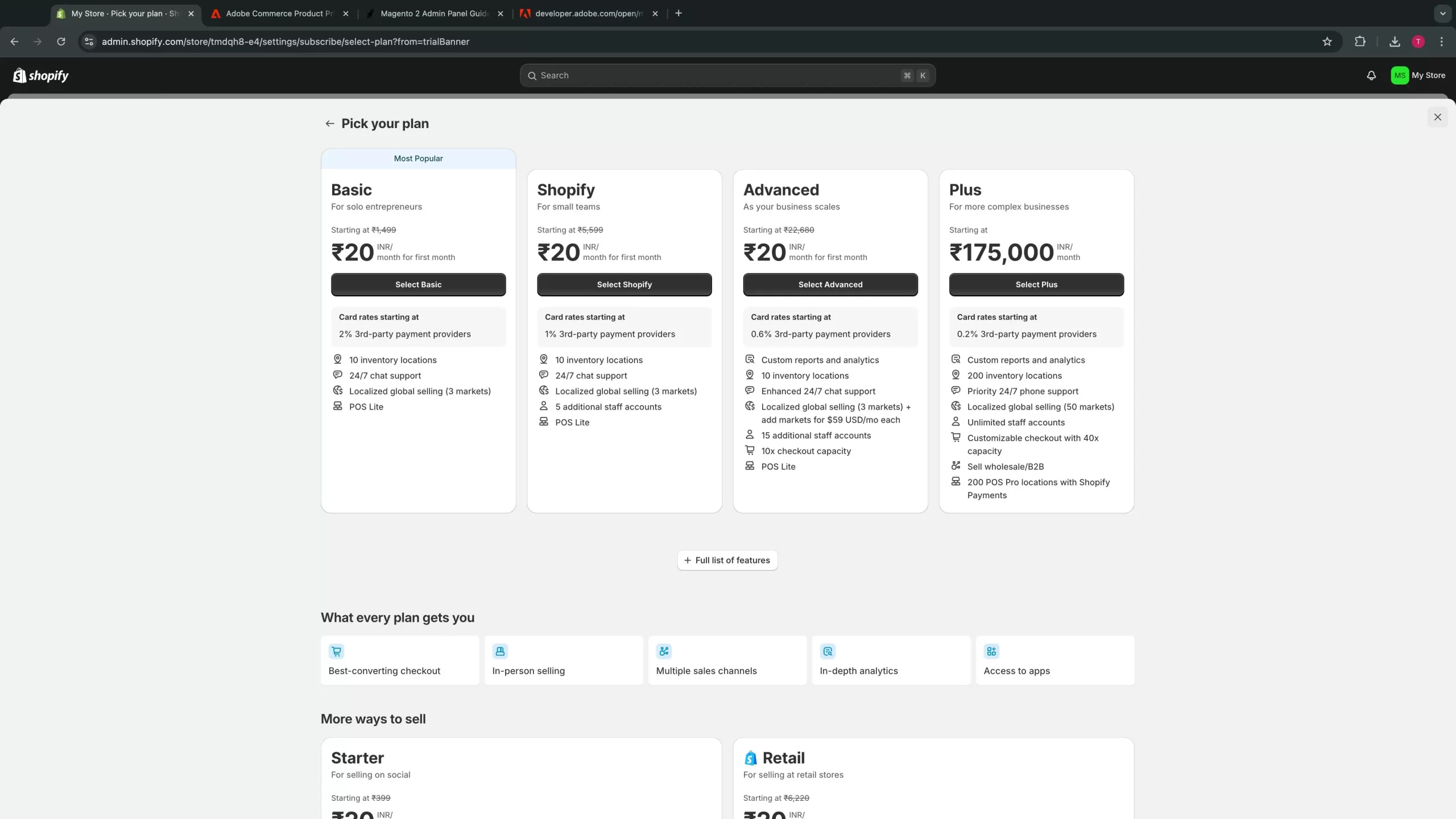Image resolution: width=1456 pixels, height=819 pixels.
Task: Click Select Plus button
Action: coord(1036,284)
